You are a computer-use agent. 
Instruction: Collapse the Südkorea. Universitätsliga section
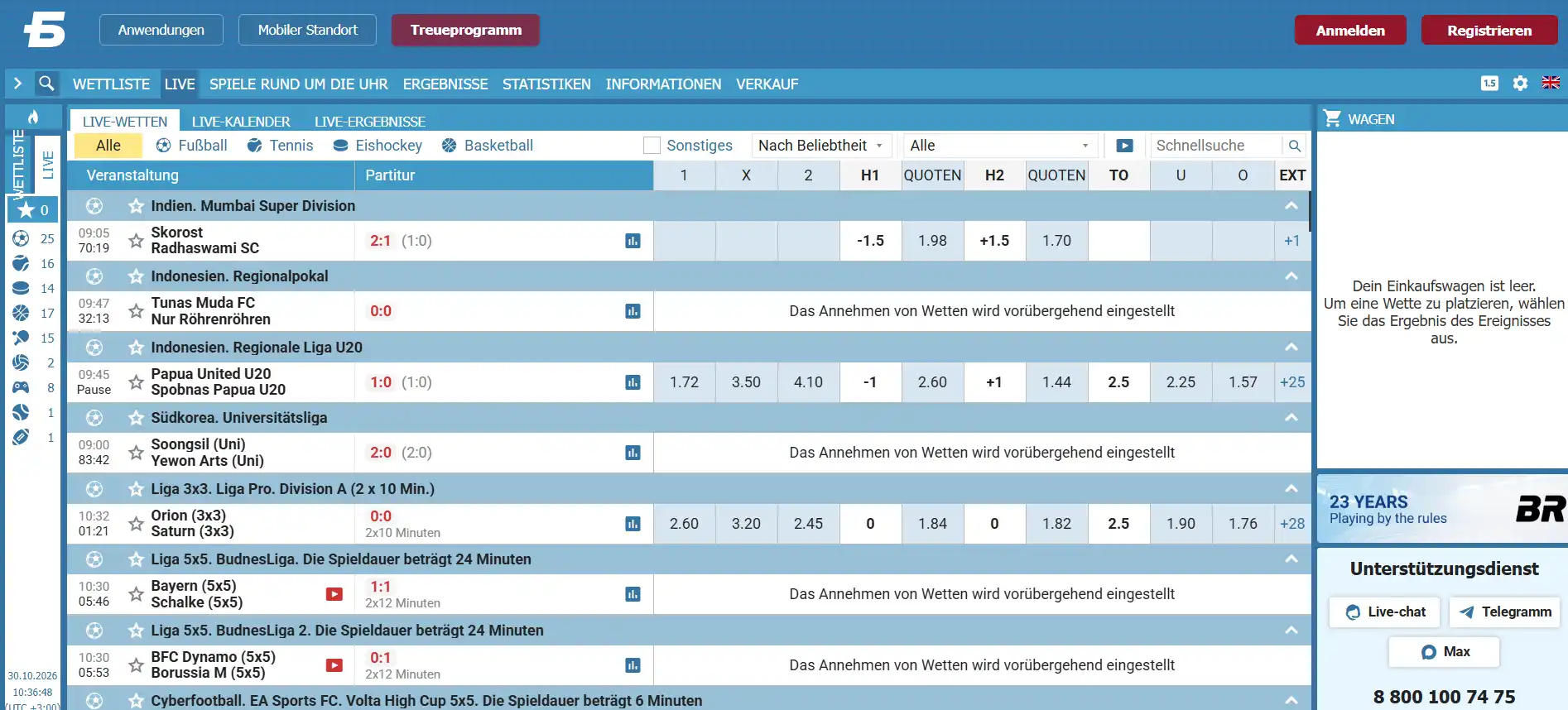pyautogui.click(x=1291, y=418)
